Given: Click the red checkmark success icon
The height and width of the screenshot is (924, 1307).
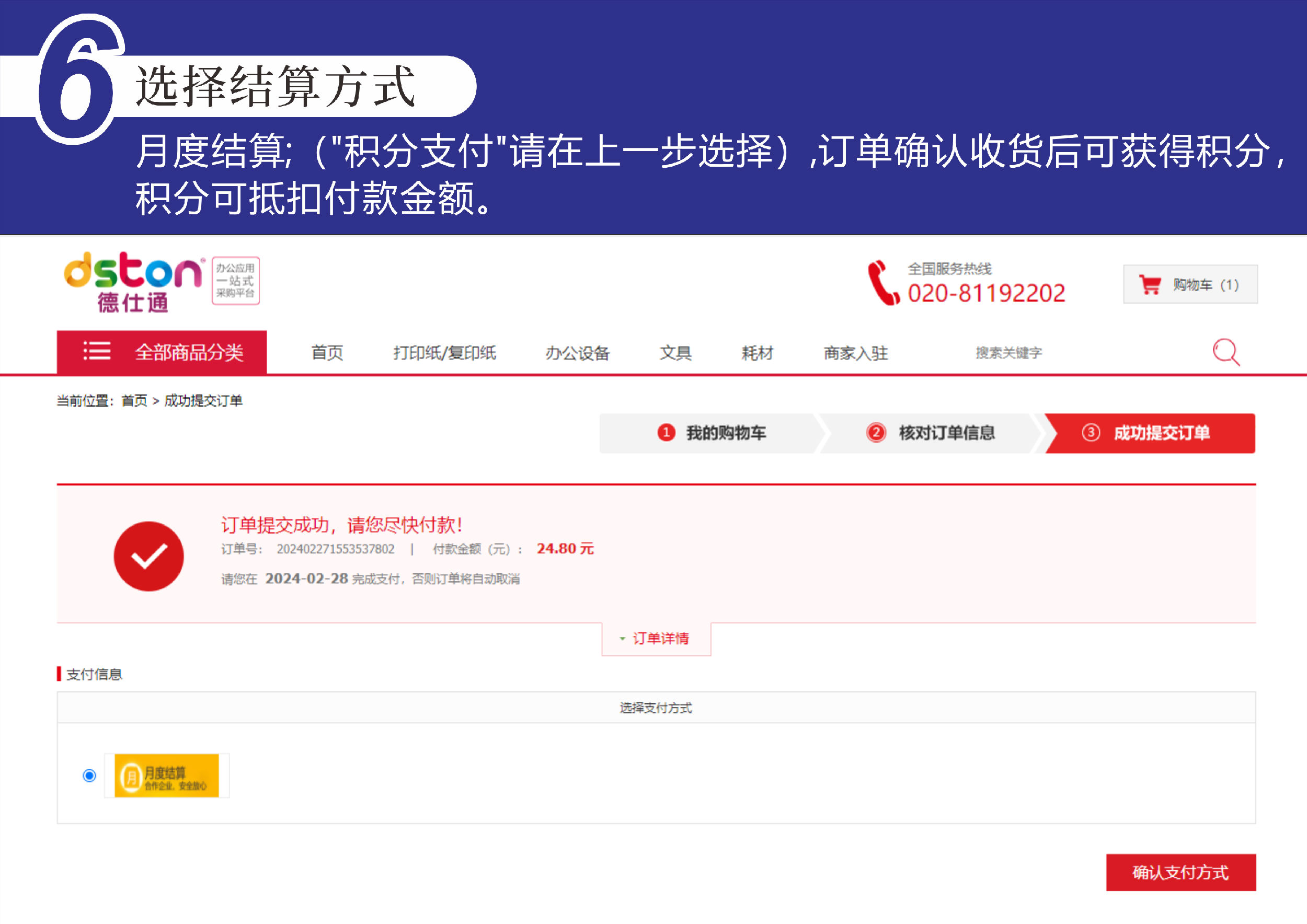Looking at the screenshot, I should (x=148, y=556).
